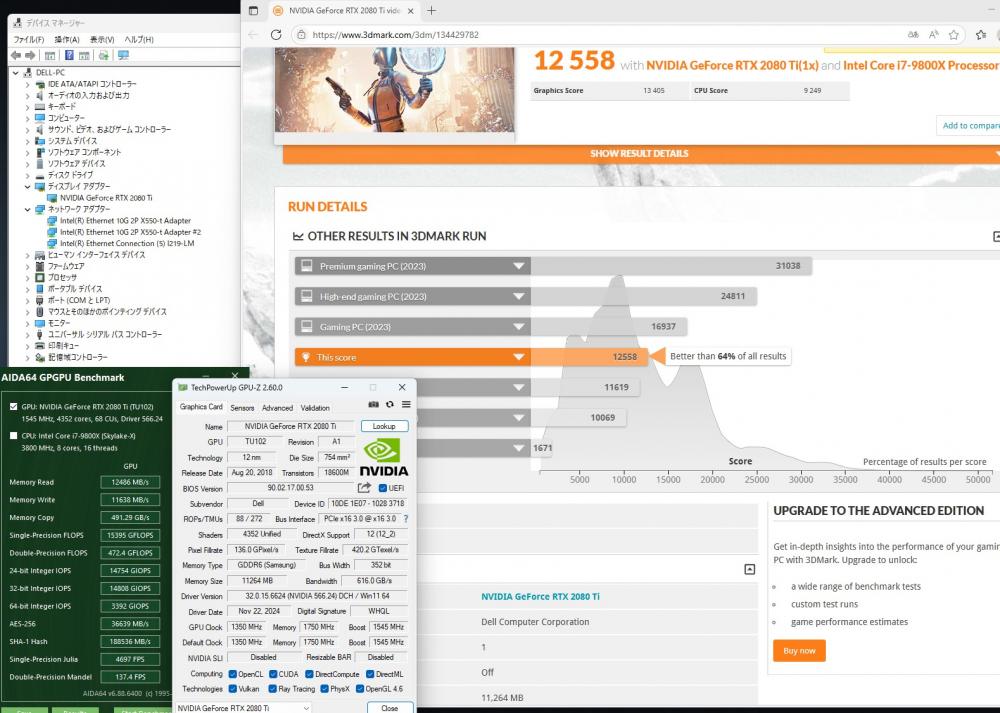Click Back arrow in Device Manager toolbar
The image size is (1000, 713).
tap(17, 55)
